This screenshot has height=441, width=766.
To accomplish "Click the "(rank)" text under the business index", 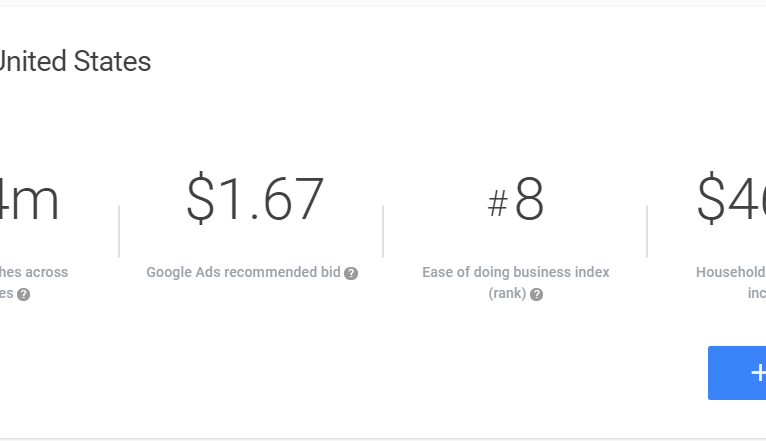I will pyautogui.click(x=507, y=294).
